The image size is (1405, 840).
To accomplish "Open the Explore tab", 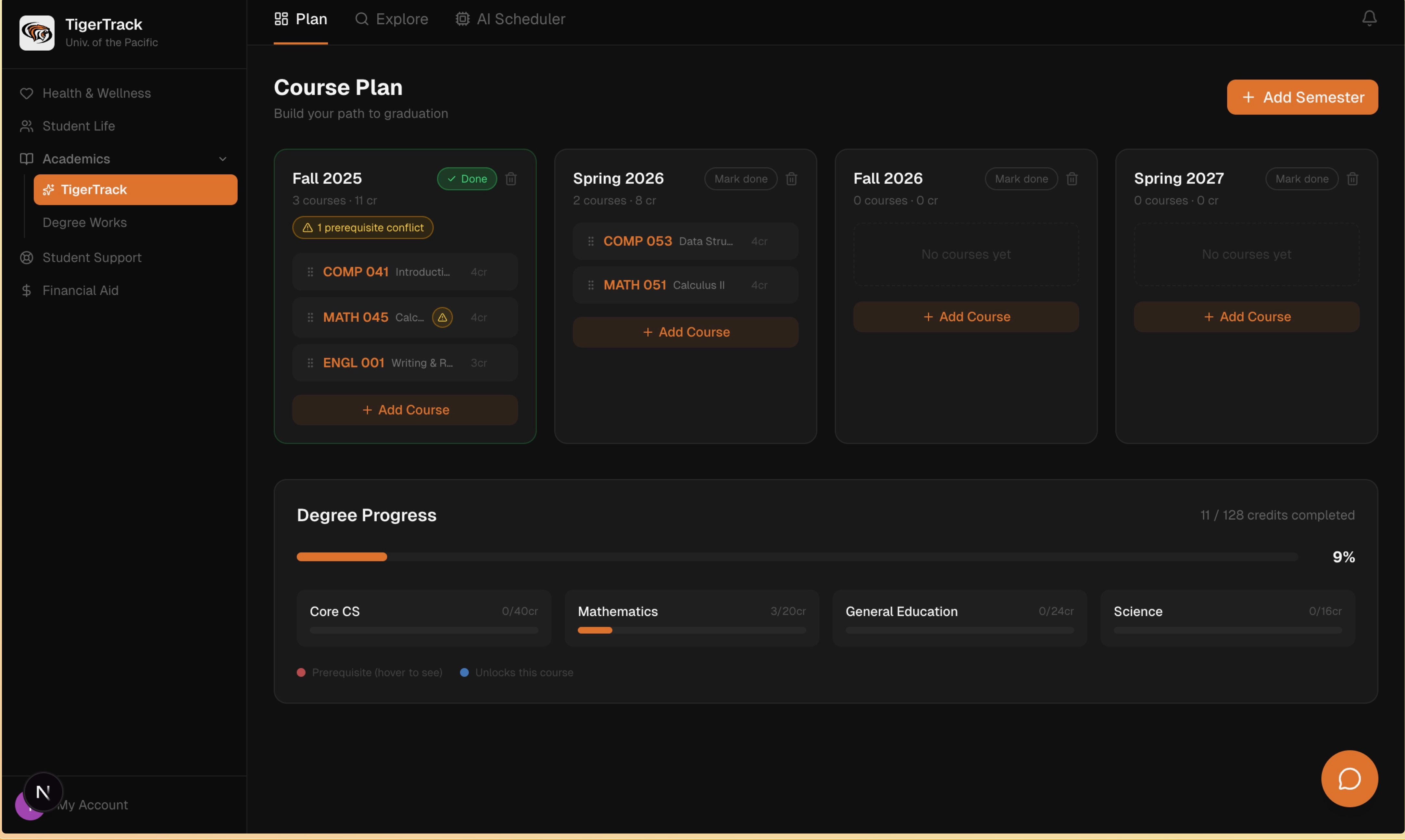I will (x=391, y=19).
